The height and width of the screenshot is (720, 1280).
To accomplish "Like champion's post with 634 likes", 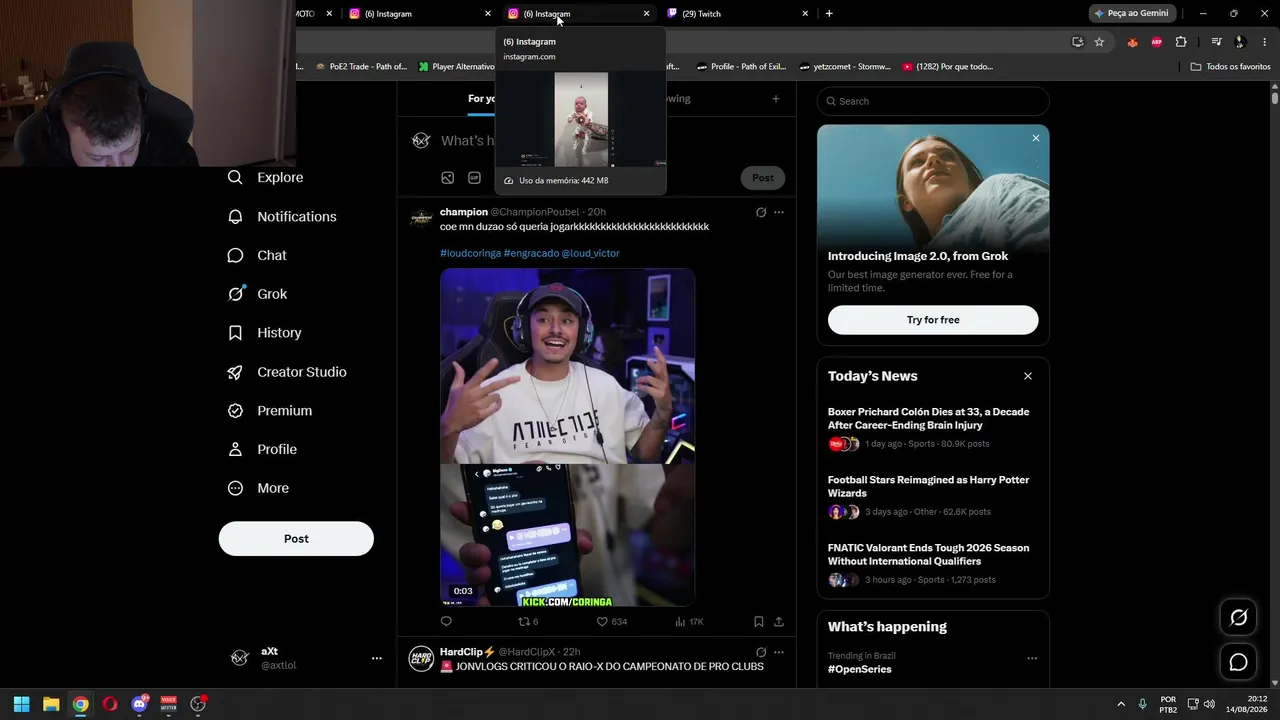I will coord(611,621).
